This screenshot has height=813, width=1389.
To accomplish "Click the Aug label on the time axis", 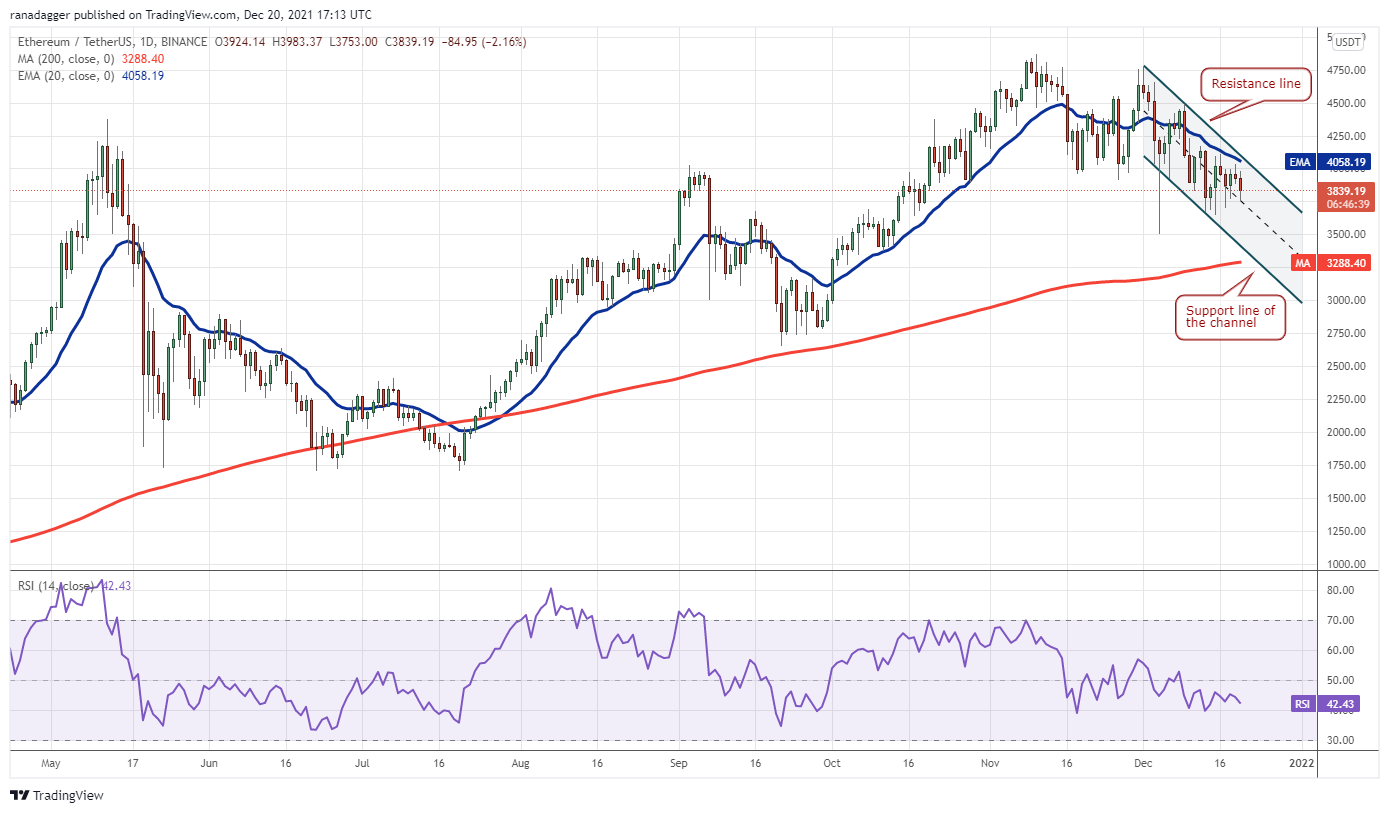I will coord(520,762).
